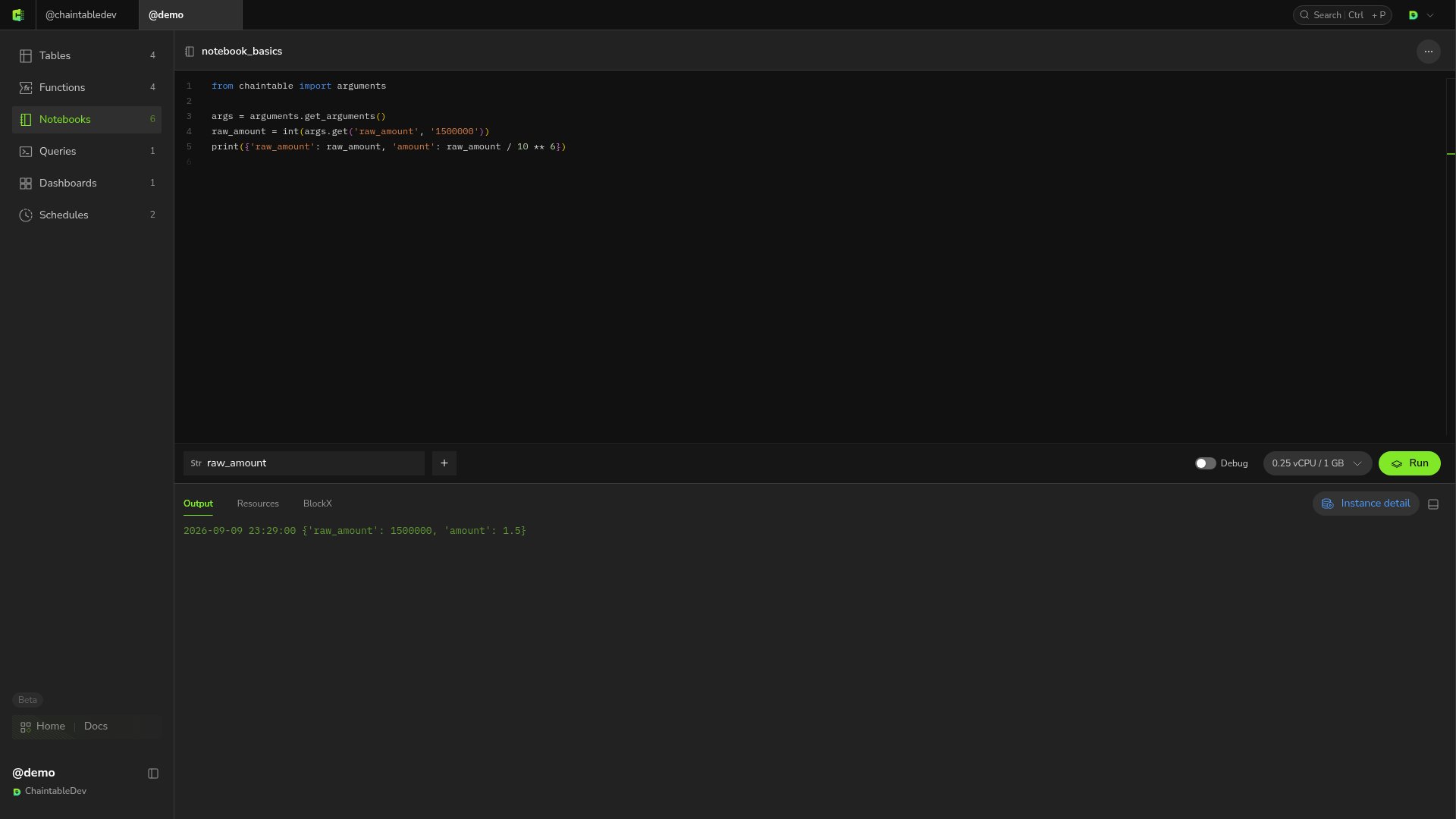
Task: Click code line 1 import statement
Action: tap(299, 86)
